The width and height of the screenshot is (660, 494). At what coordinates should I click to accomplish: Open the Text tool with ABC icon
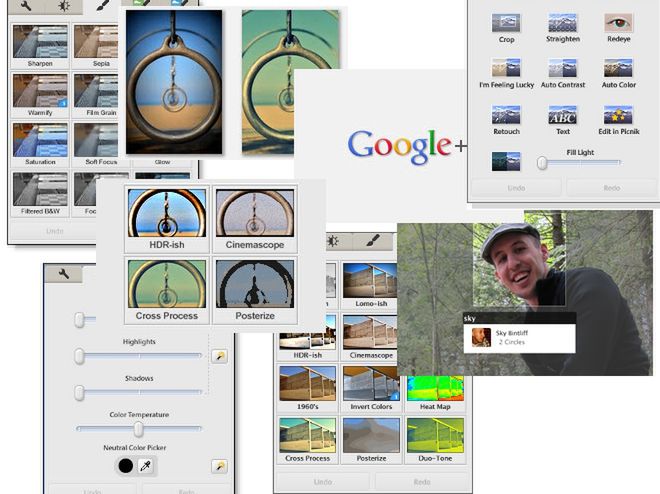(x=563, y=120)
